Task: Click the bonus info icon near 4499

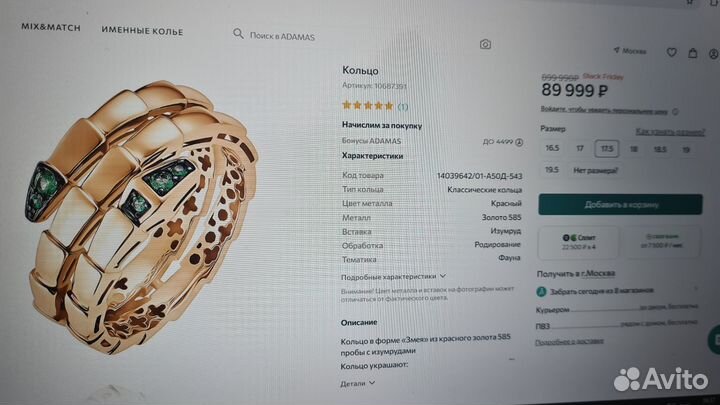Action: click(519, 142)
